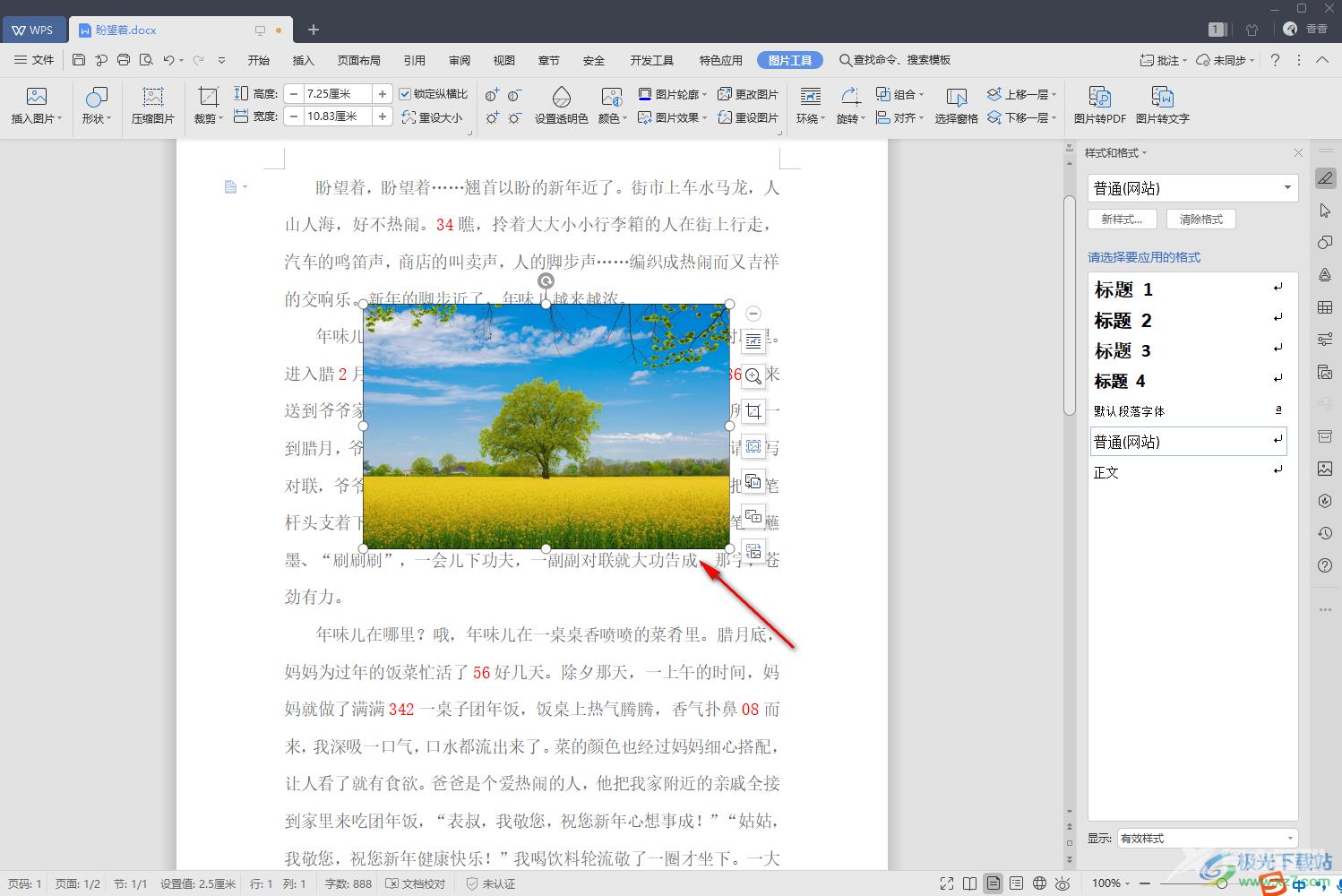Click the crop icon in floating image toolbar

point(753,411)
